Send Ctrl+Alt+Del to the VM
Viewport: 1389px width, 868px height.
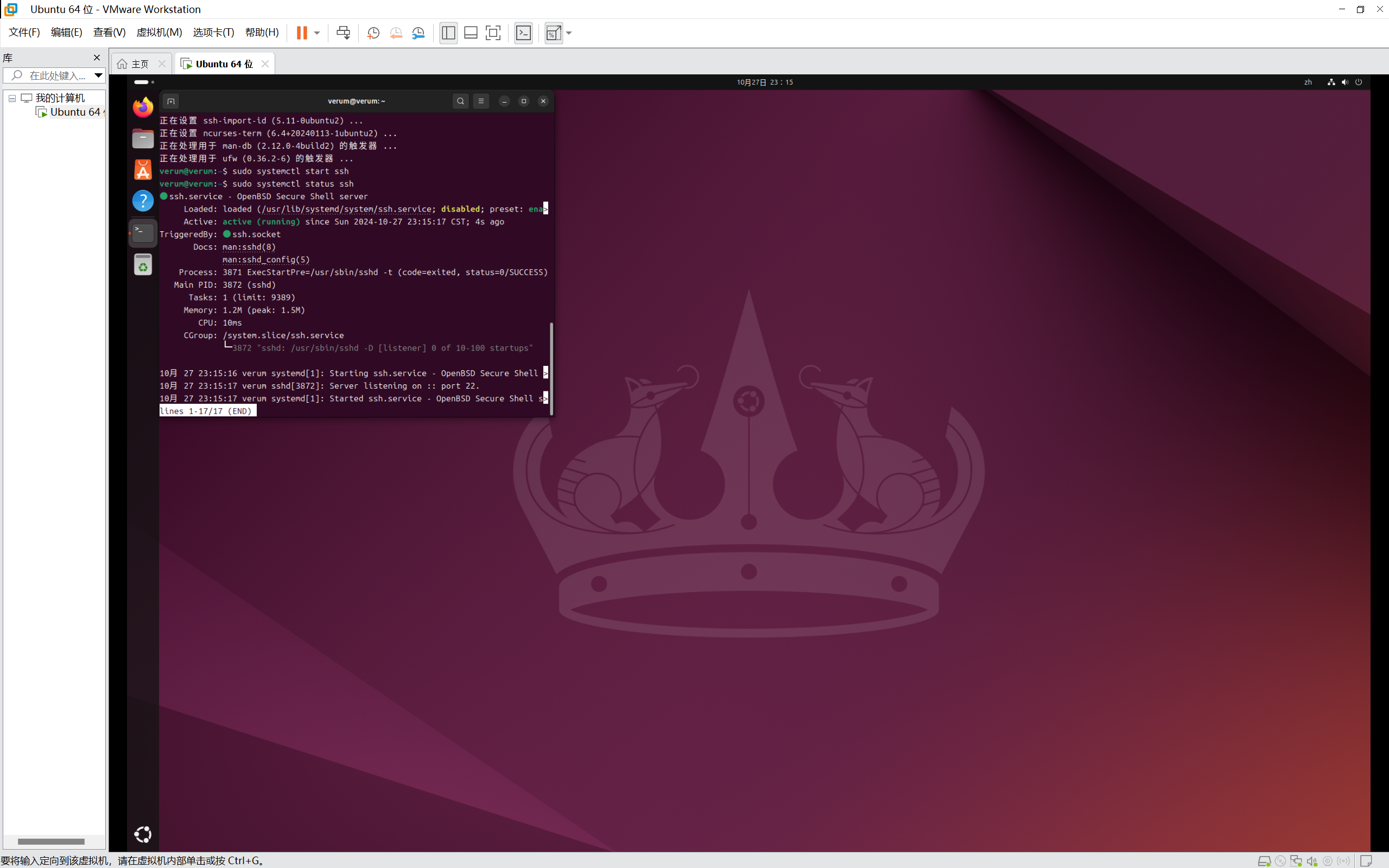(x=343, y=33)
